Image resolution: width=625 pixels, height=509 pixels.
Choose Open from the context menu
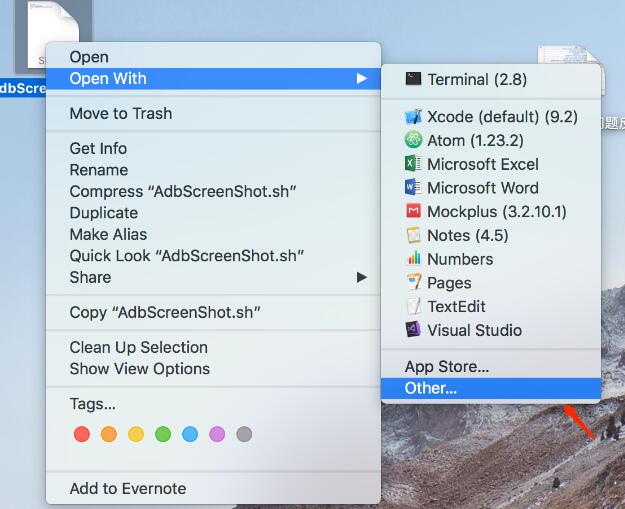[x=89, y=57]
